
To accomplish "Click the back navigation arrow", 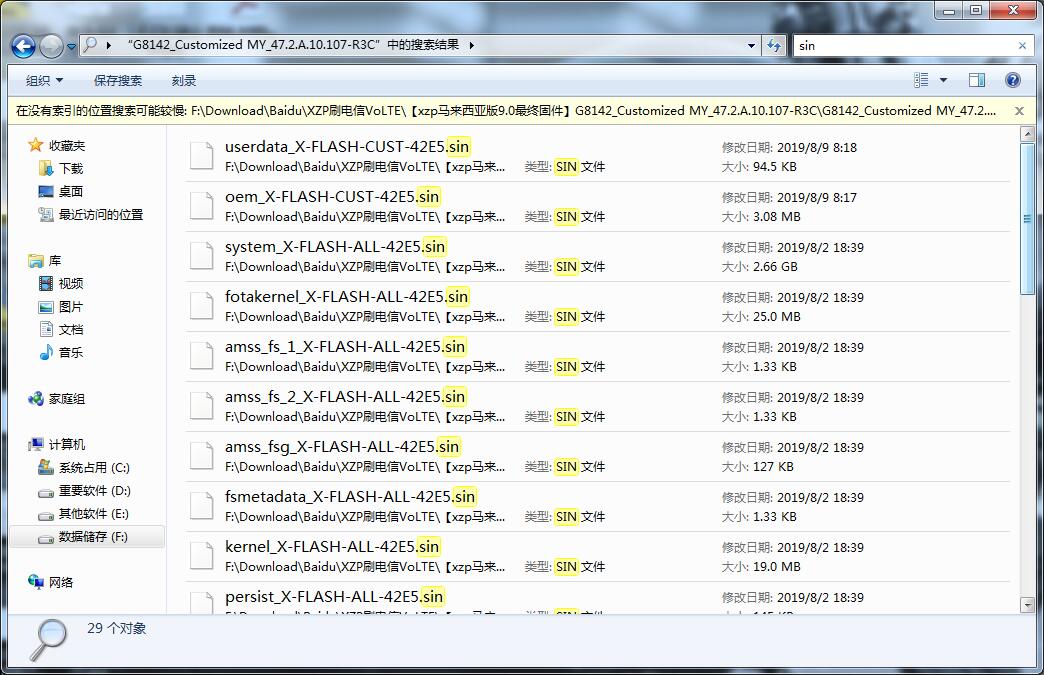I will click(x=22, y=46).
